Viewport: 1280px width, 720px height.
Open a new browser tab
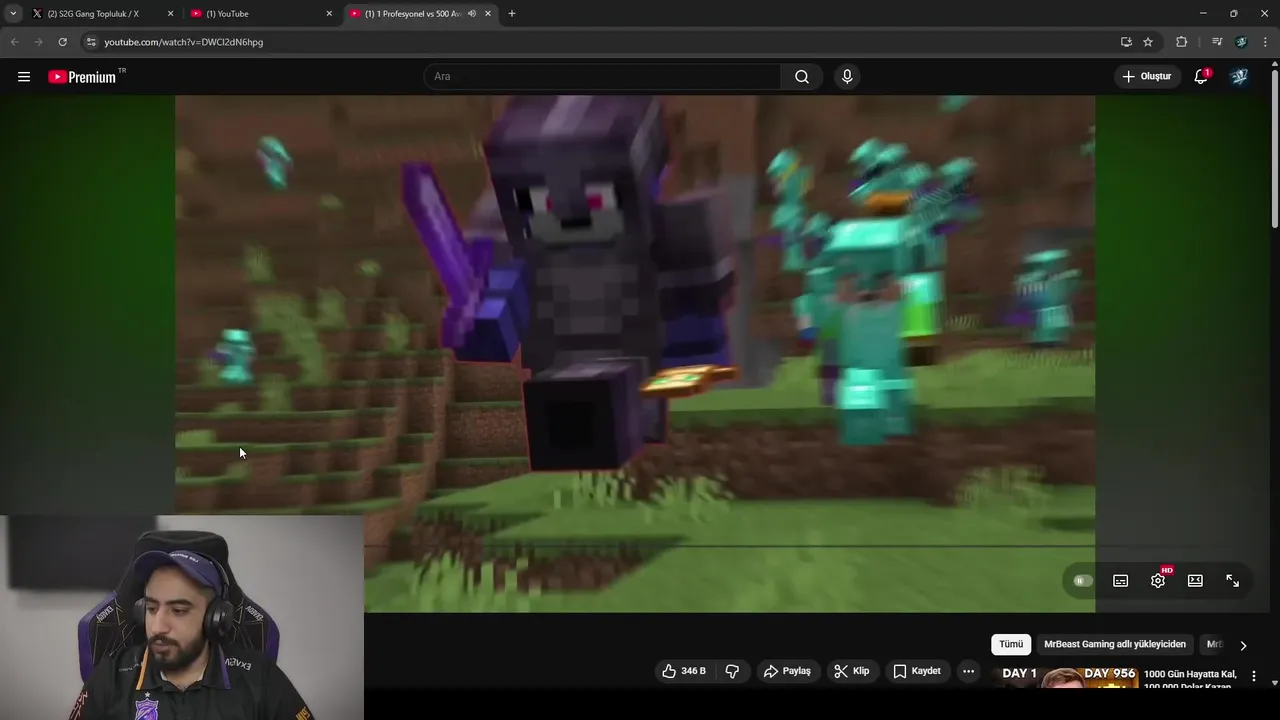(x=512, y=14)
